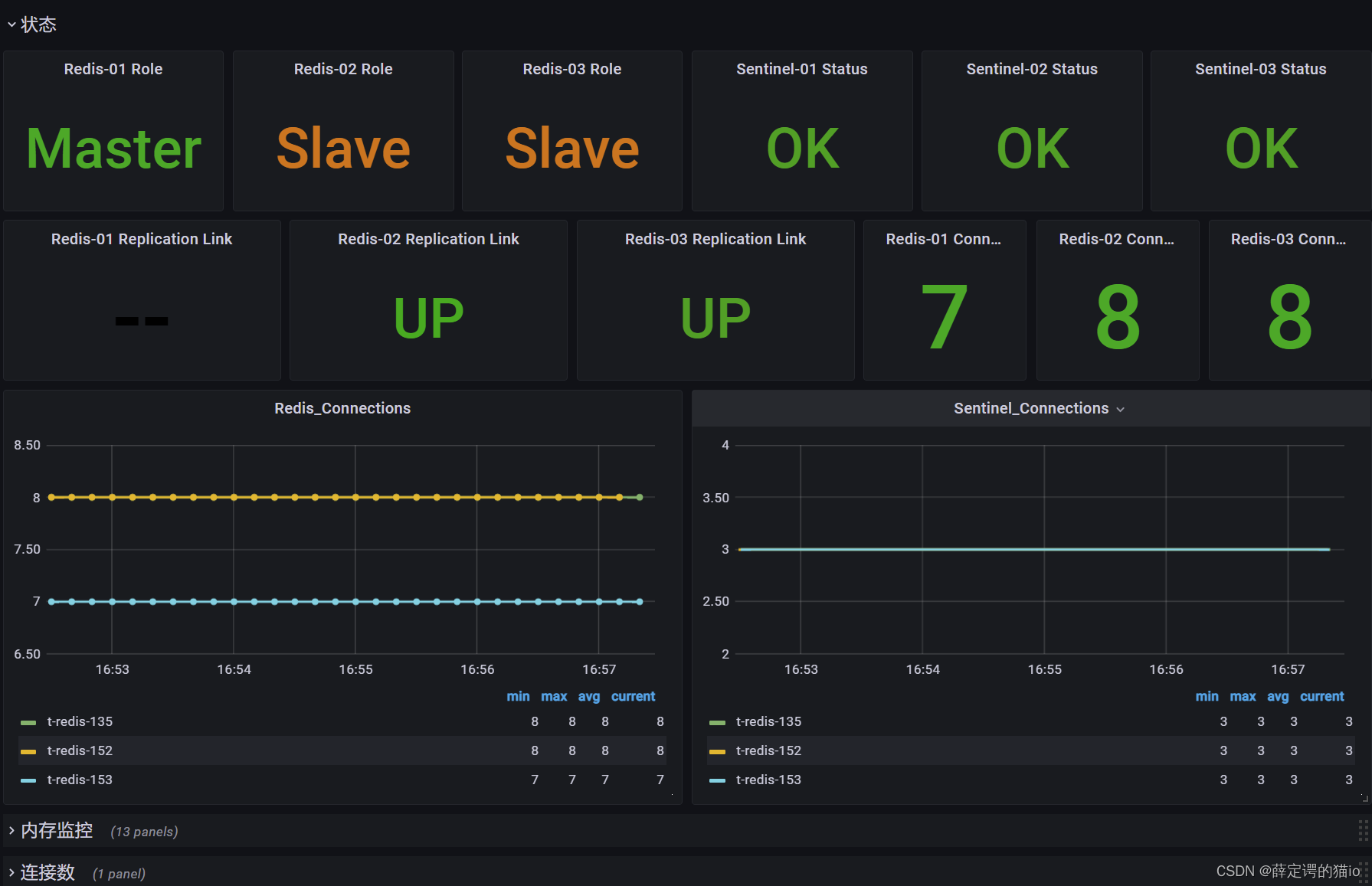Click the UP value in Redis-03 Replication Link
Viewport: 1372px width, 886px height.
coord(715,318)
